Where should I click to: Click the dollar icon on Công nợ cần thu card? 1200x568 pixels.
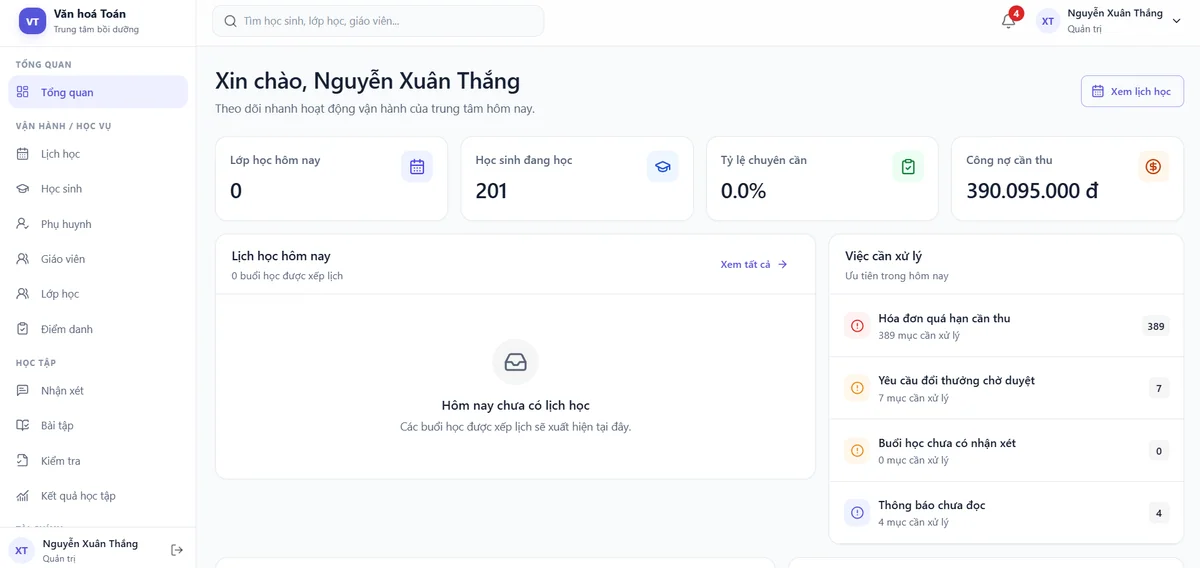click(1153, 167)
